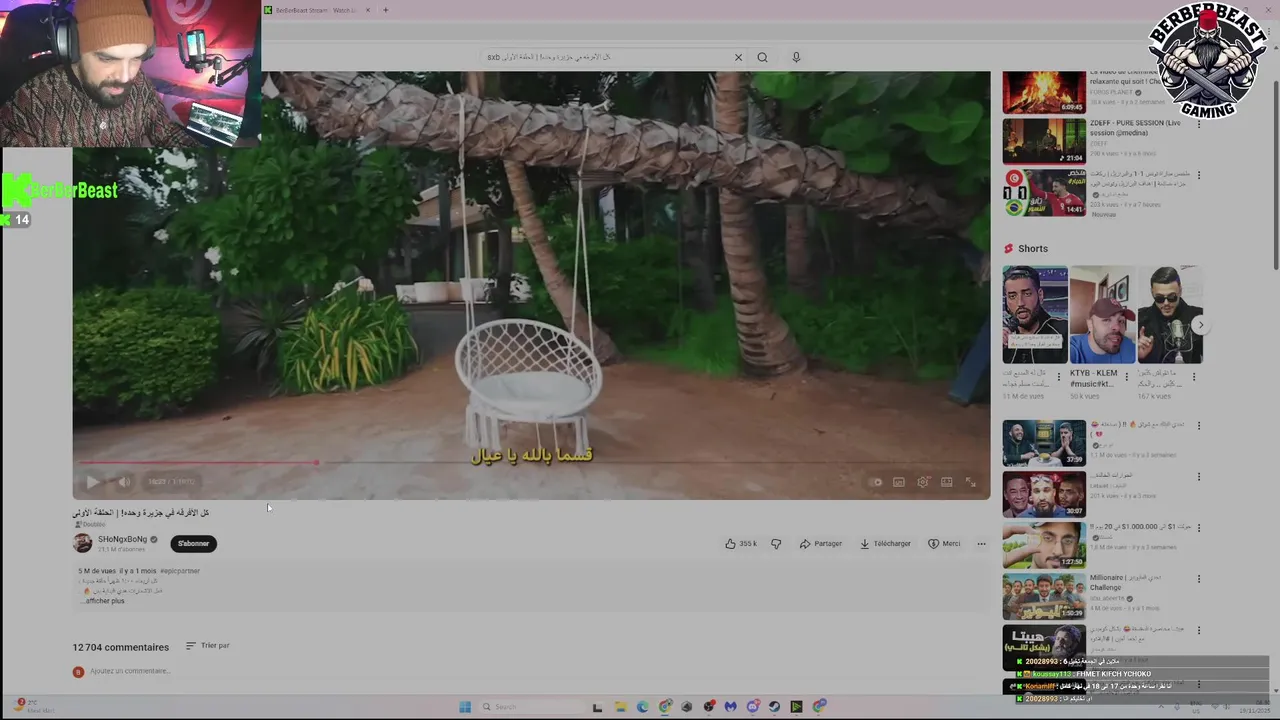Dislike the video thumbs down
This screenshot has width=1280, height=720.
776,544
